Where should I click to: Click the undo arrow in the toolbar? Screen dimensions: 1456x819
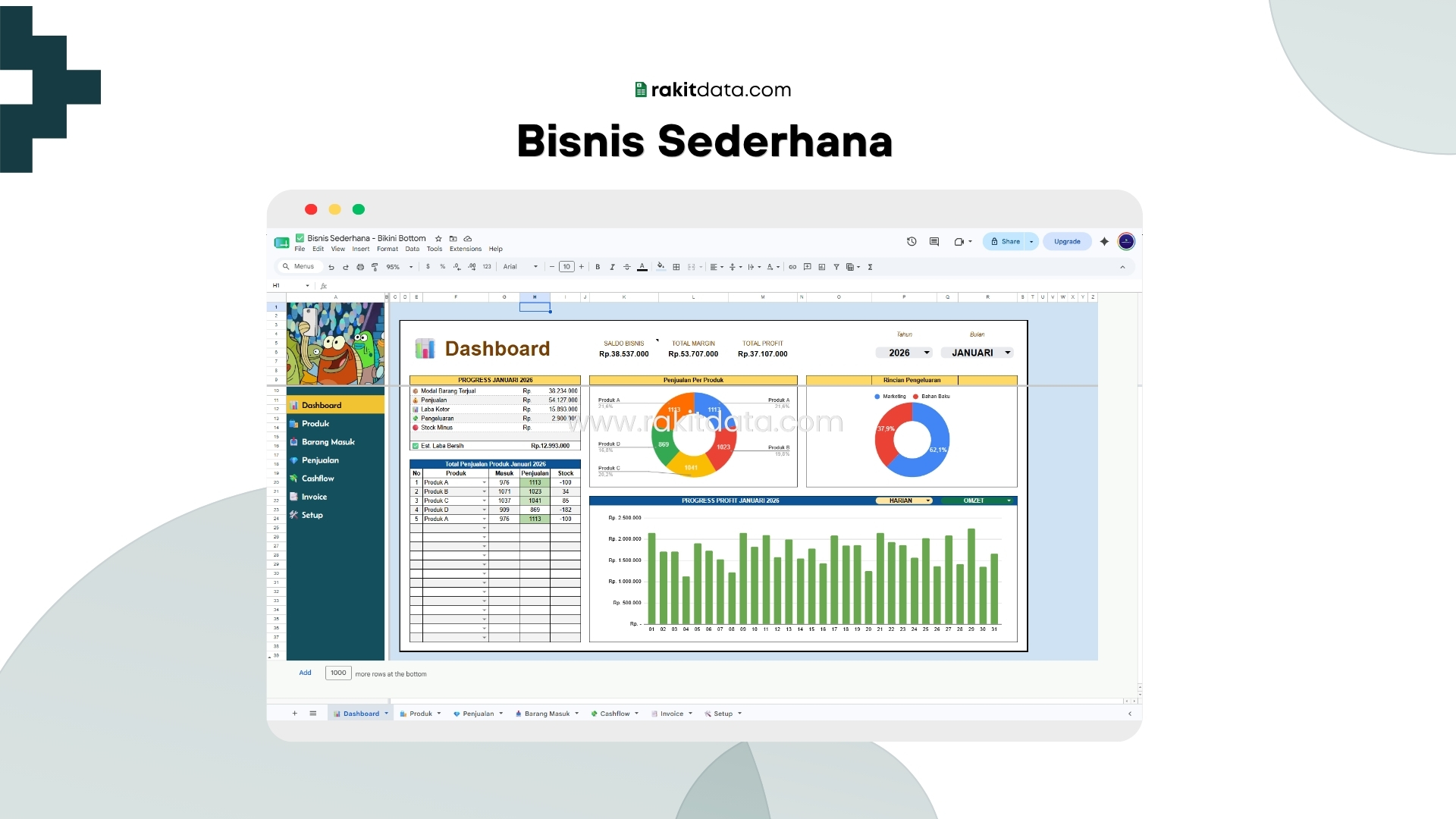pos(331,267)
